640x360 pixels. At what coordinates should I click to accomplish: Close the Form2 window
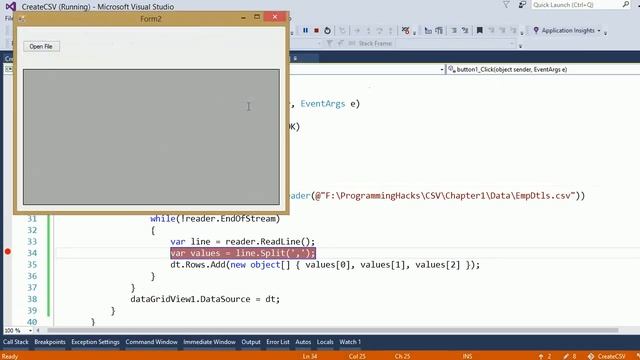click(275, 17)
